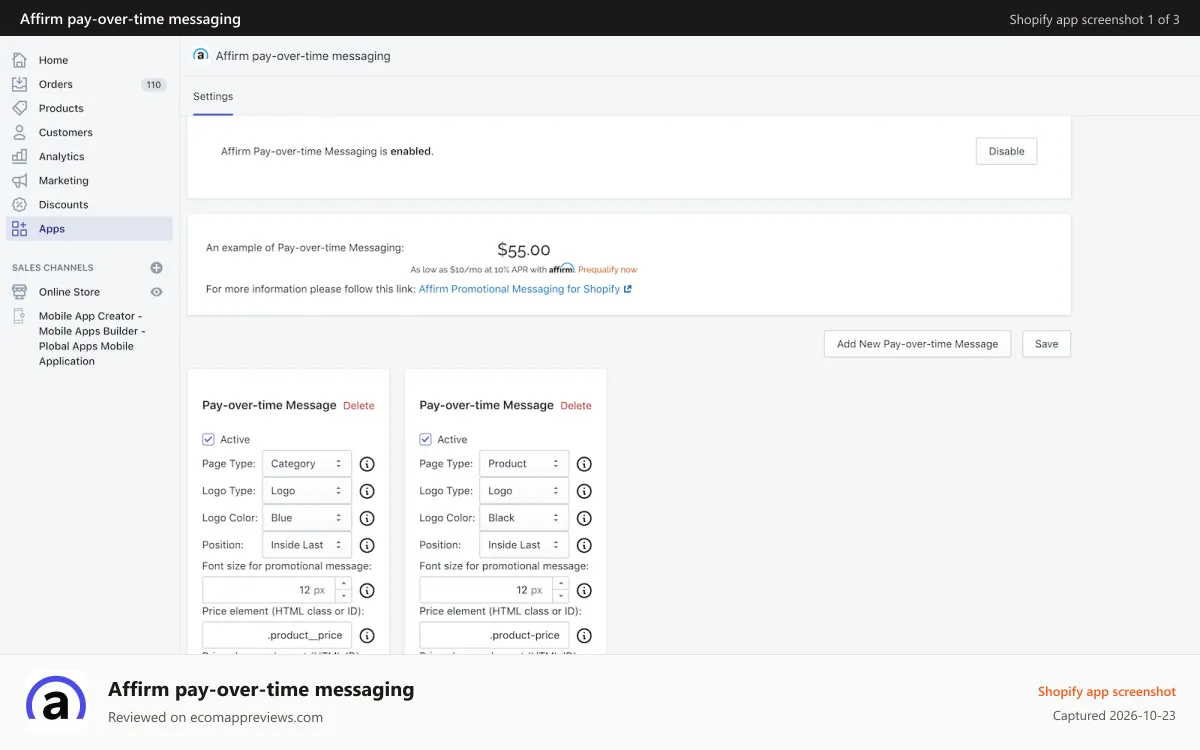Show info for Product Page Type

(x=584, y=464)
